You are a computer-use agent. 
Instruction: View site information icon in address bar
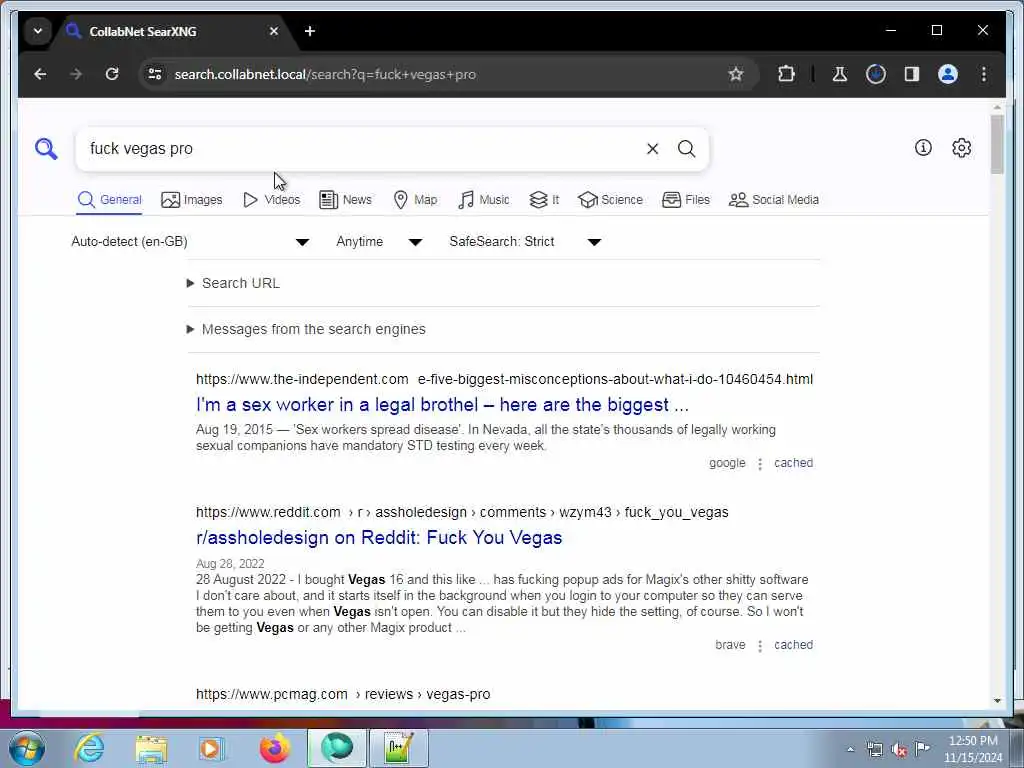[155, 74]
